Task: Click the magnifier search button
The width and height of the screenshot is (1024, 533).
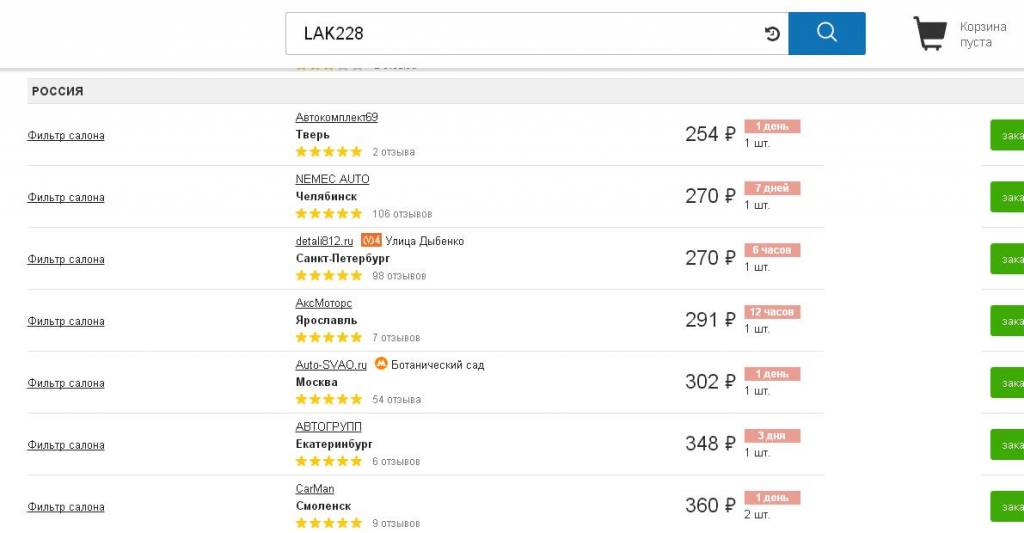Action: click(826, 33)
